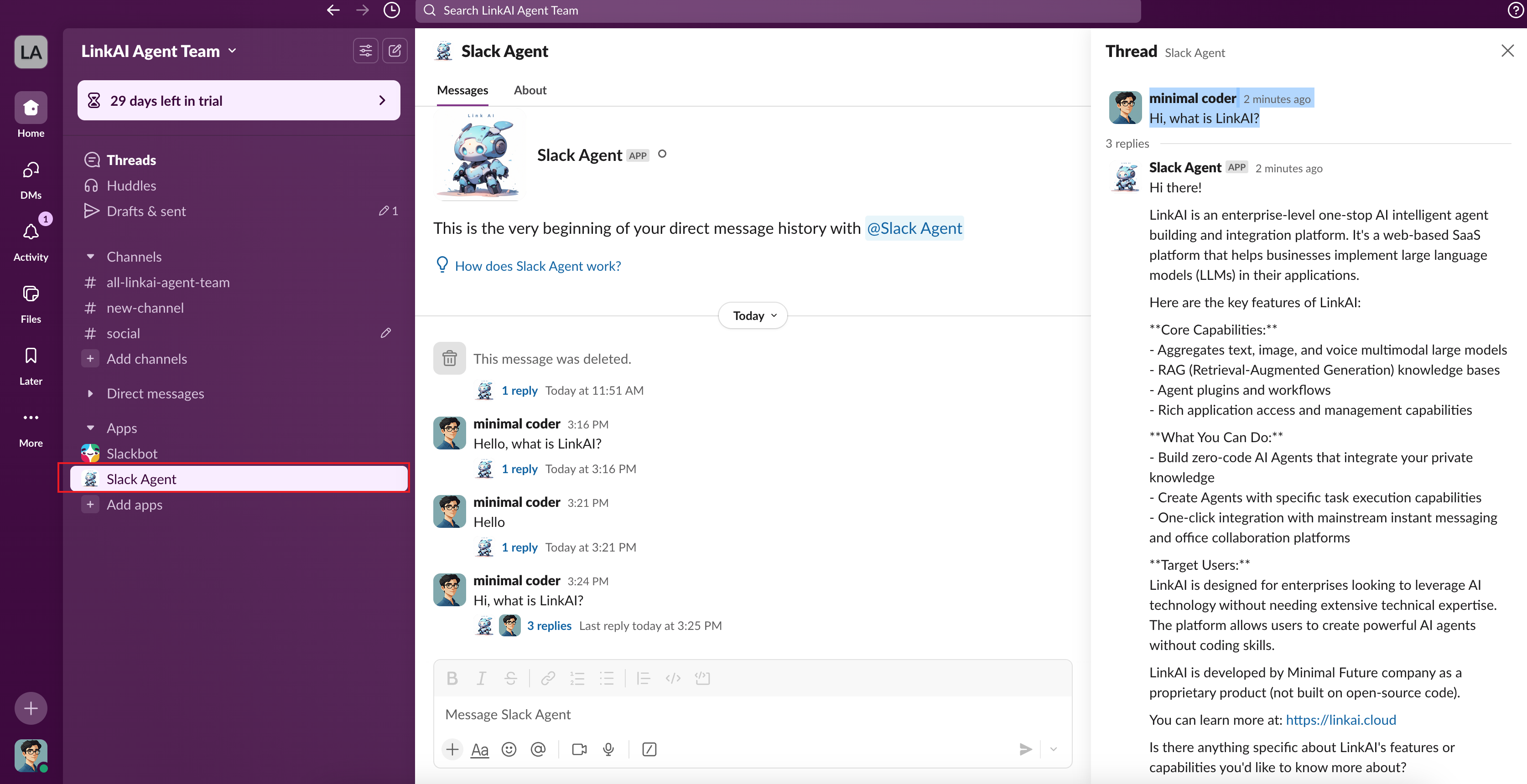The width and height of the screenshot is (1527, 784).
Task: Open Activity bell in the left rail
Action: (31, 242)
